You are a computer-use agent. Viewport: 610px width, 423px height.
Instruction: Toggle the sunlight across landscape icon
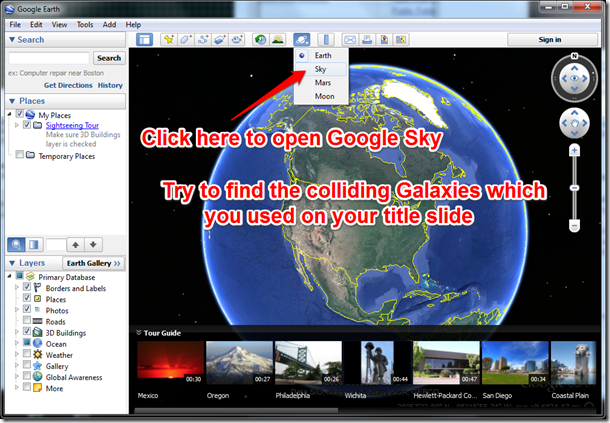click(277, 40)
